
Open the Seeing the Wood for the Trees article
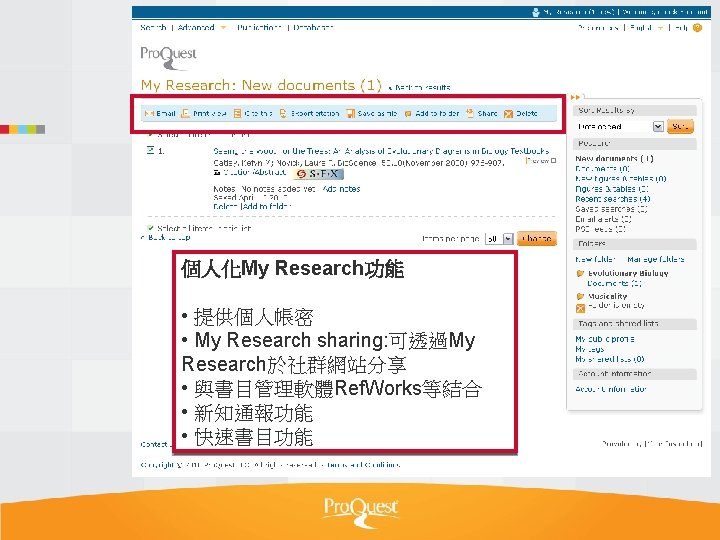381,151
